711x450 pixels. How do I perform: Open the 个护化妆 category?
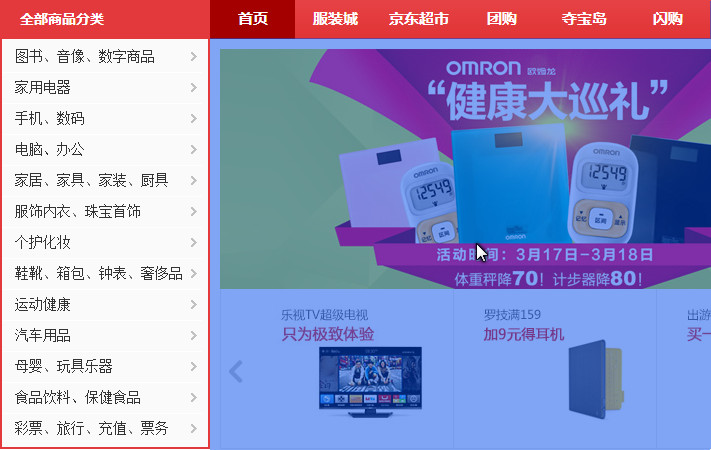pyautogui.click(x=43, y=242)
